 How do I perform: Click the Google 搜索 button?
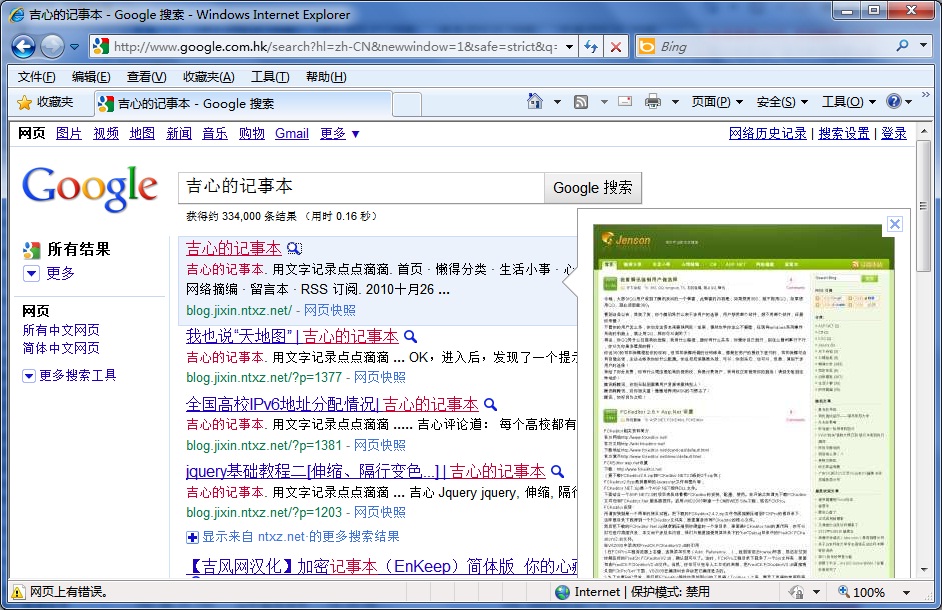click(x=592, y=187)
